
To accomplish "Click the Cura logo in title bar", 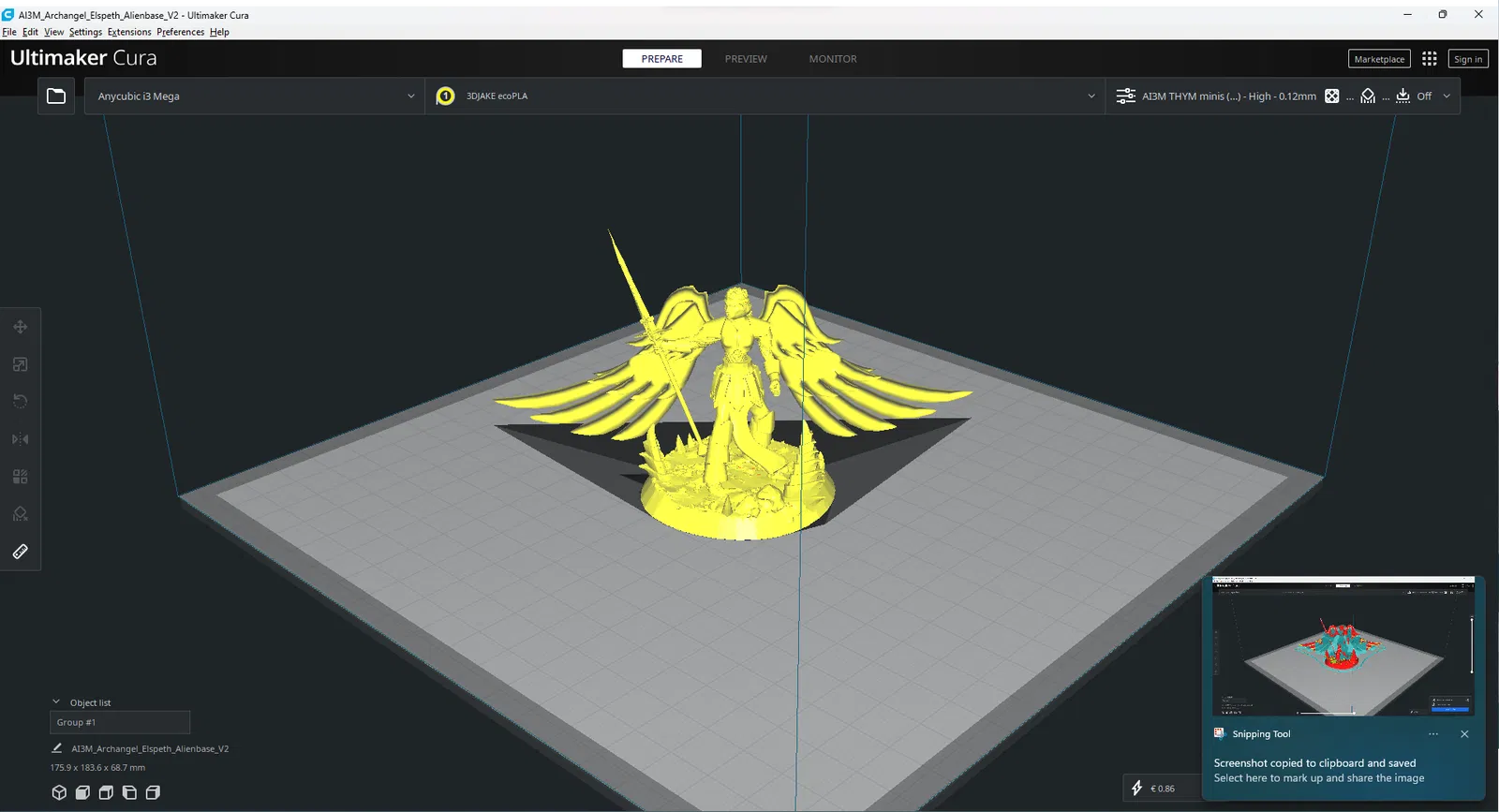I will [8, 15].
